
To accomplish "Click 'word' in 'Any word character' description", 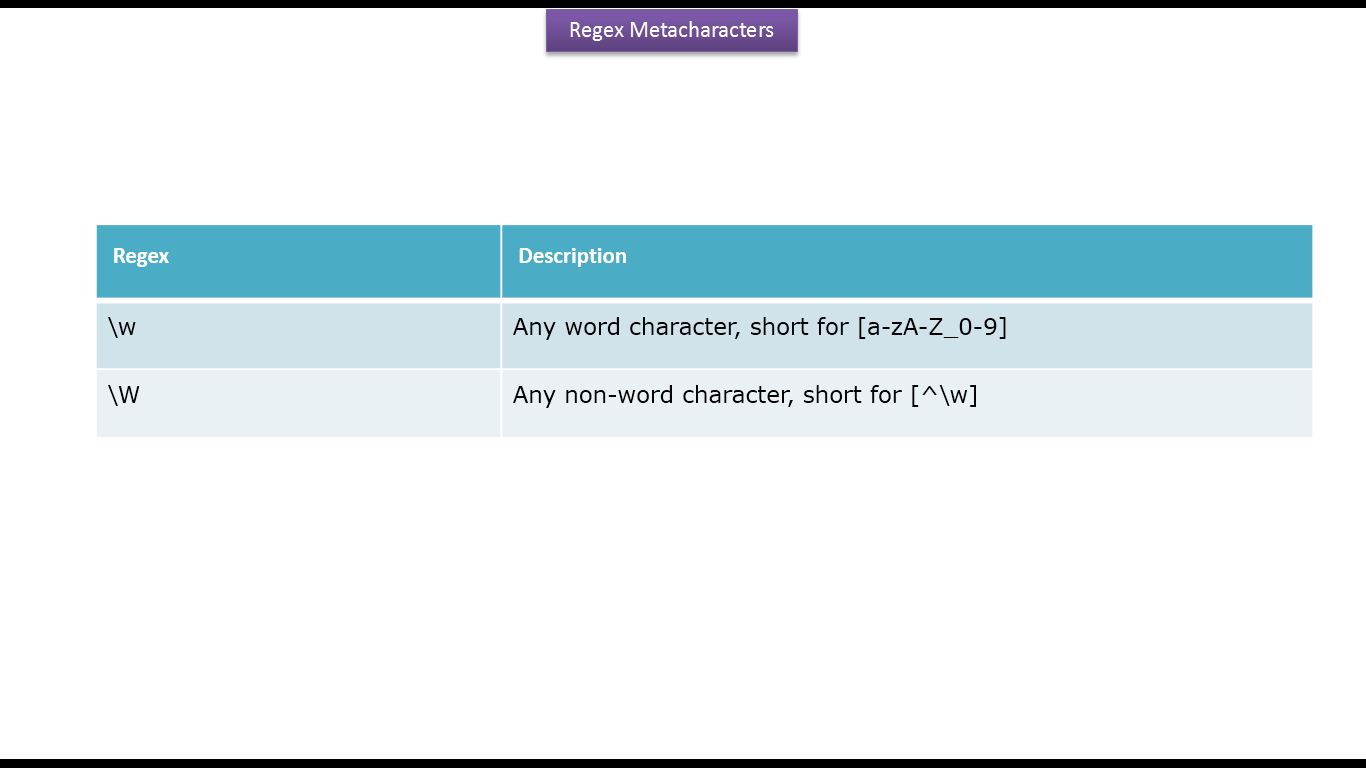I will pyautogui.click(x=594, y=327).
